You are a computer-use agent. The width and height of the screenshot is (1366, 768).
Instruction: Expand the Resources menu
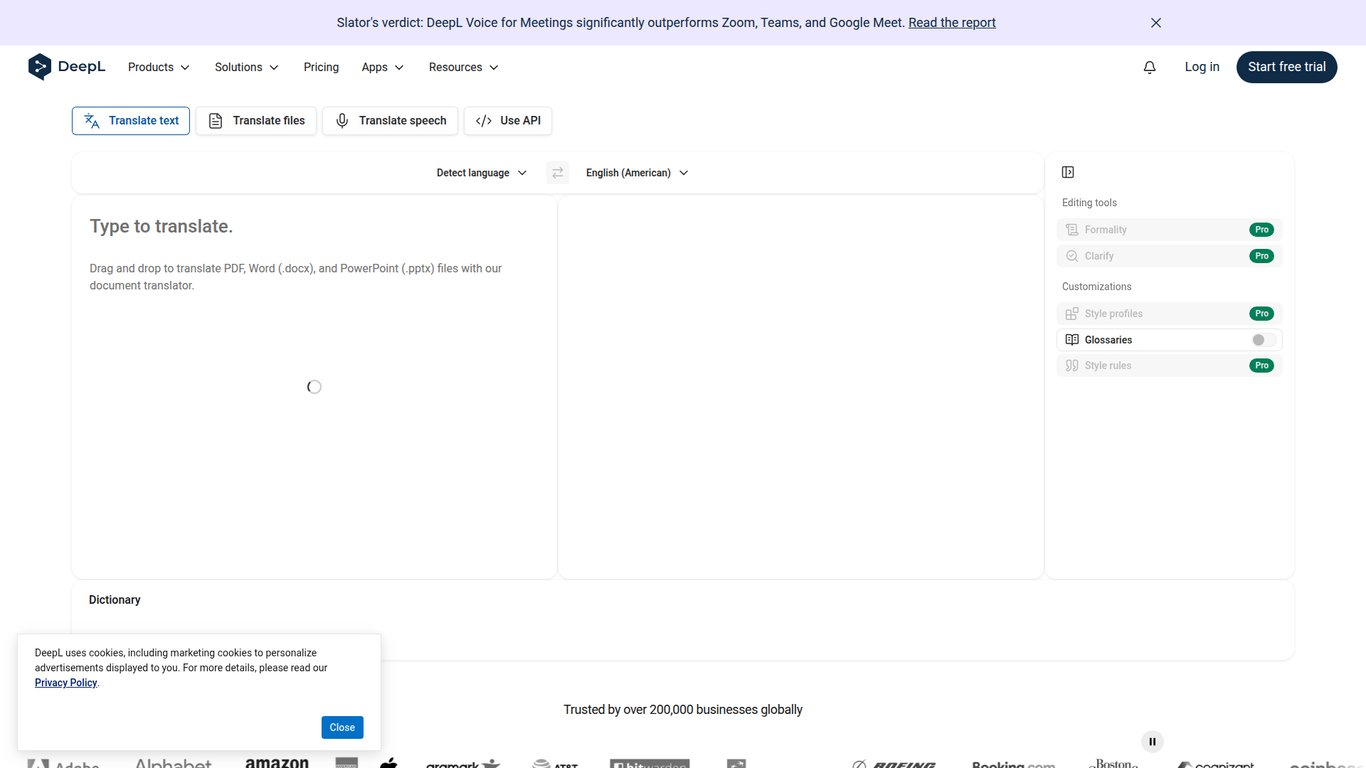coord(464,67)
